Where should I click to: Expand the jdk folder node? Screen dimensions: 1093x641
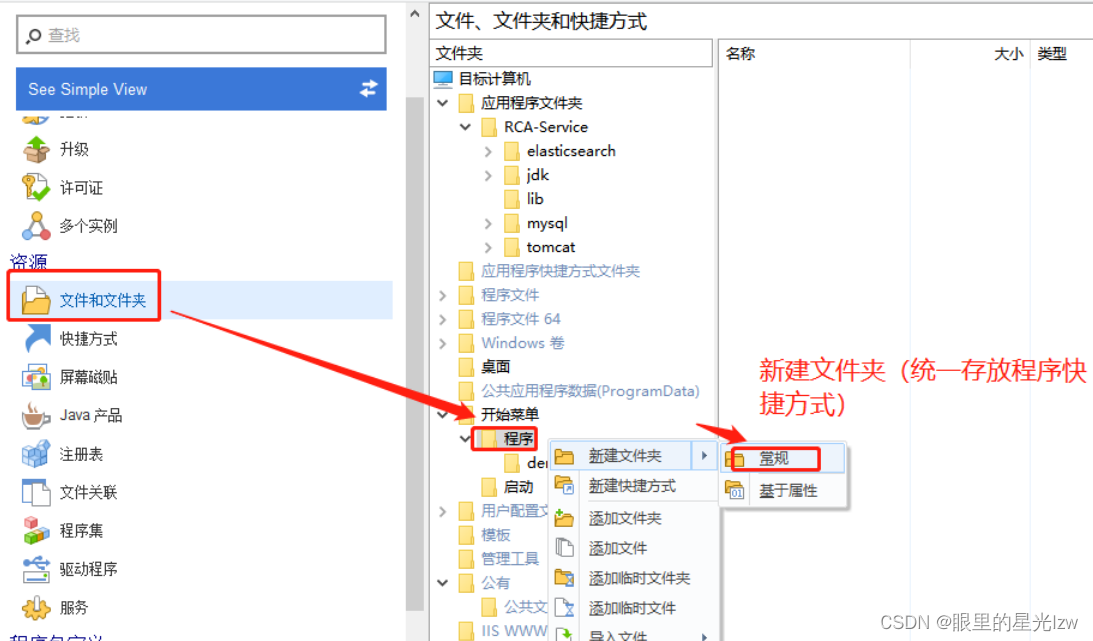coord(488,175)
